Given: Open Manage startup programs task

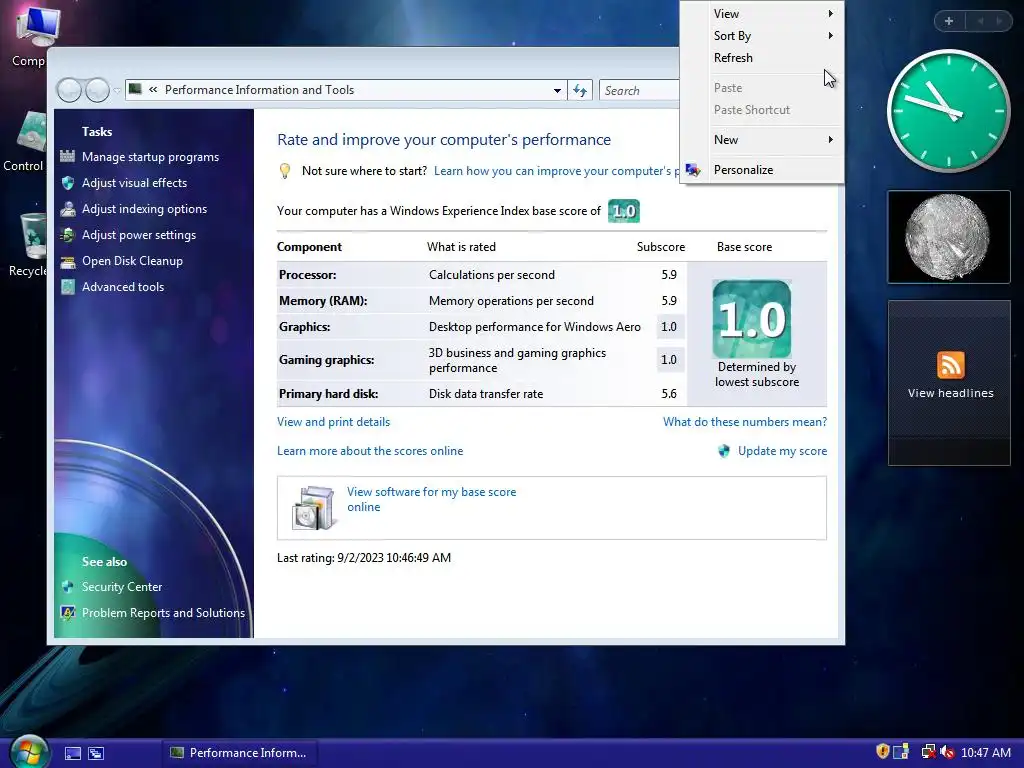Looking at the screenshot, I should 150,157.
